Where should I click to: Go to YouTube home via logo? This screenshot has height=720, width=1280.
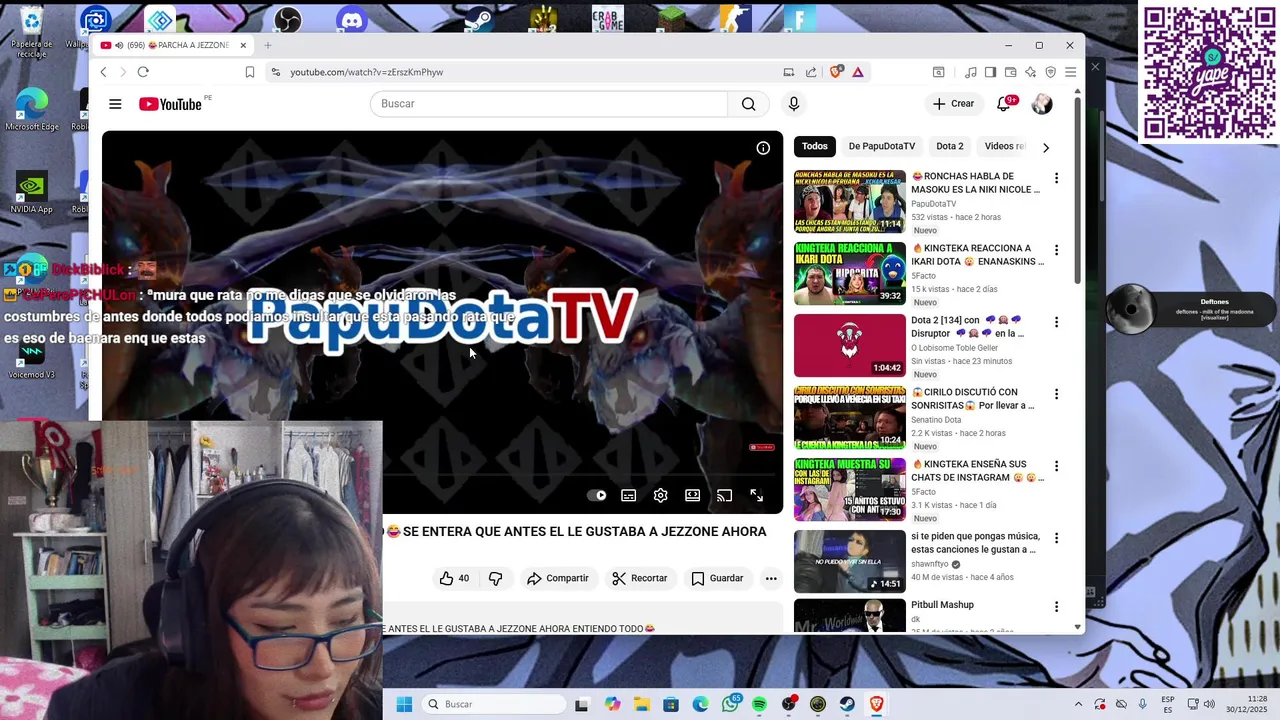(x=170, y=104)
